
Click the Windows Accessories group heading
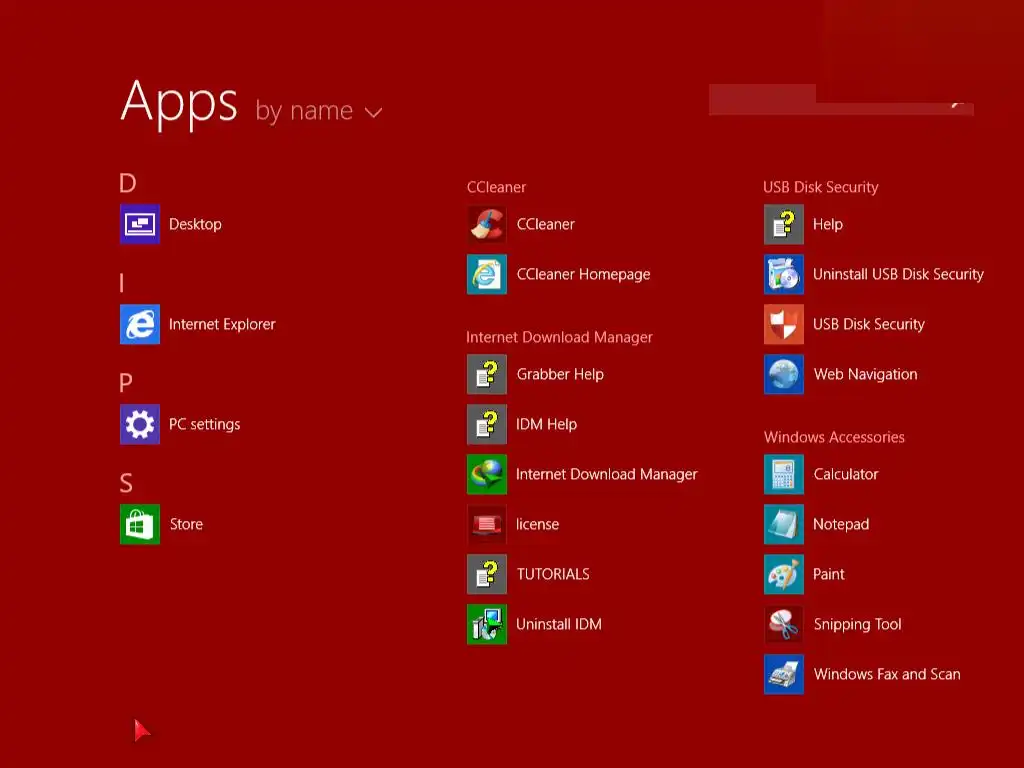tap(834, 437)
